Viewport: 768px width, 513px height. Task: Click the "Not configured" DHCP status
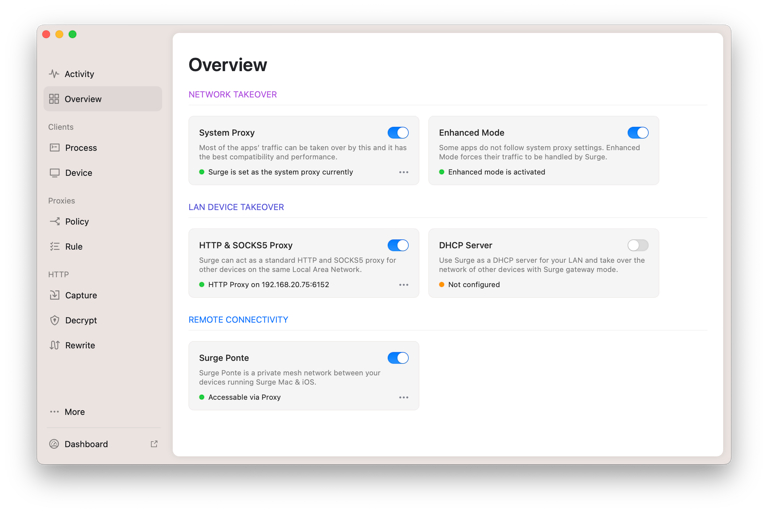(474, 285)
